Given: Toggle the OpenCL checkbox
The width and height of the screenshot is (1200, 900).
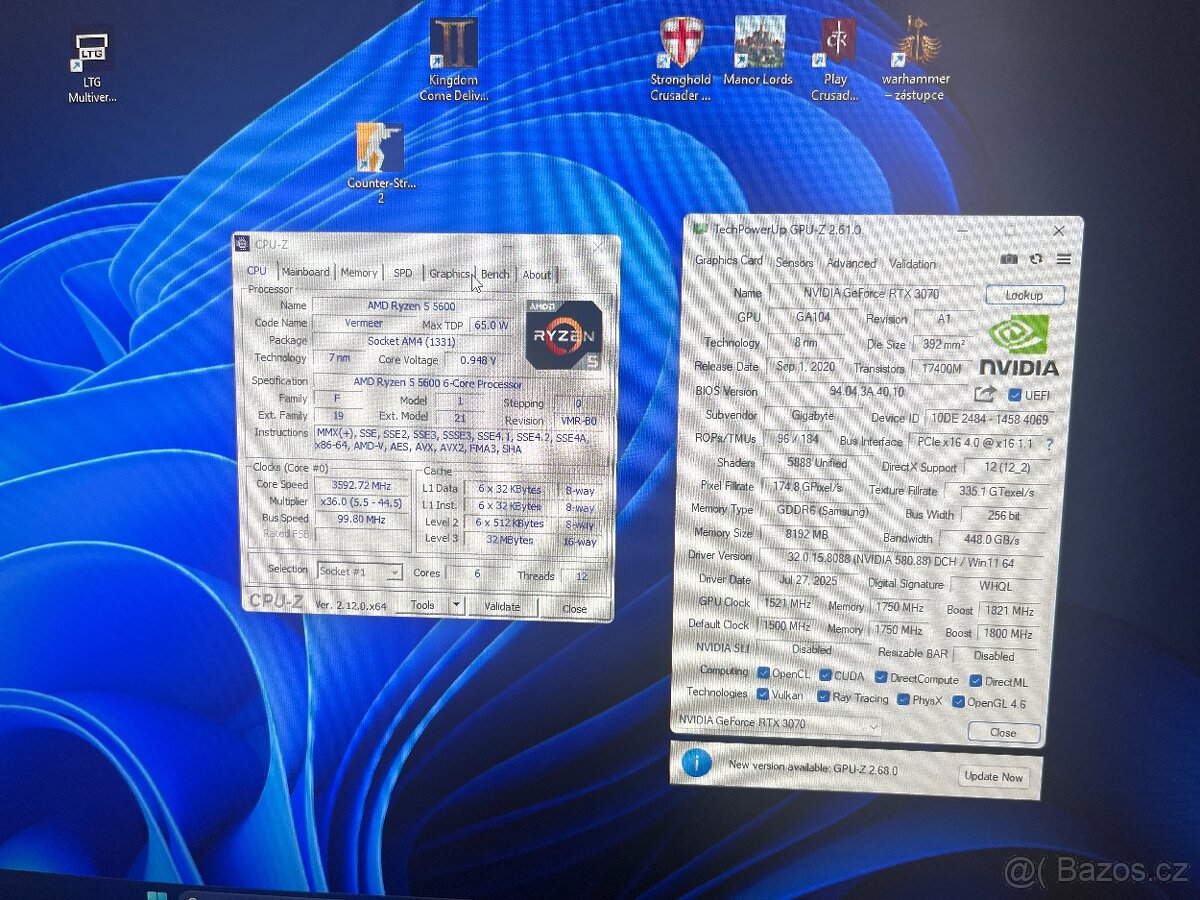Looking at the screenshot, I should click(764, 673).
